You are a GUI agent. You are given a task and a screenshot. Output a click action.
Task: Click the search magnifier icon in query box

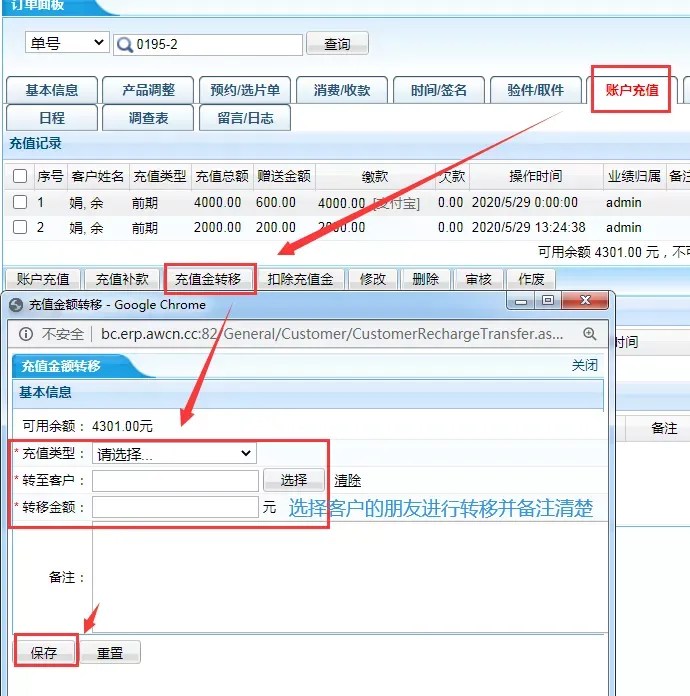125,45
